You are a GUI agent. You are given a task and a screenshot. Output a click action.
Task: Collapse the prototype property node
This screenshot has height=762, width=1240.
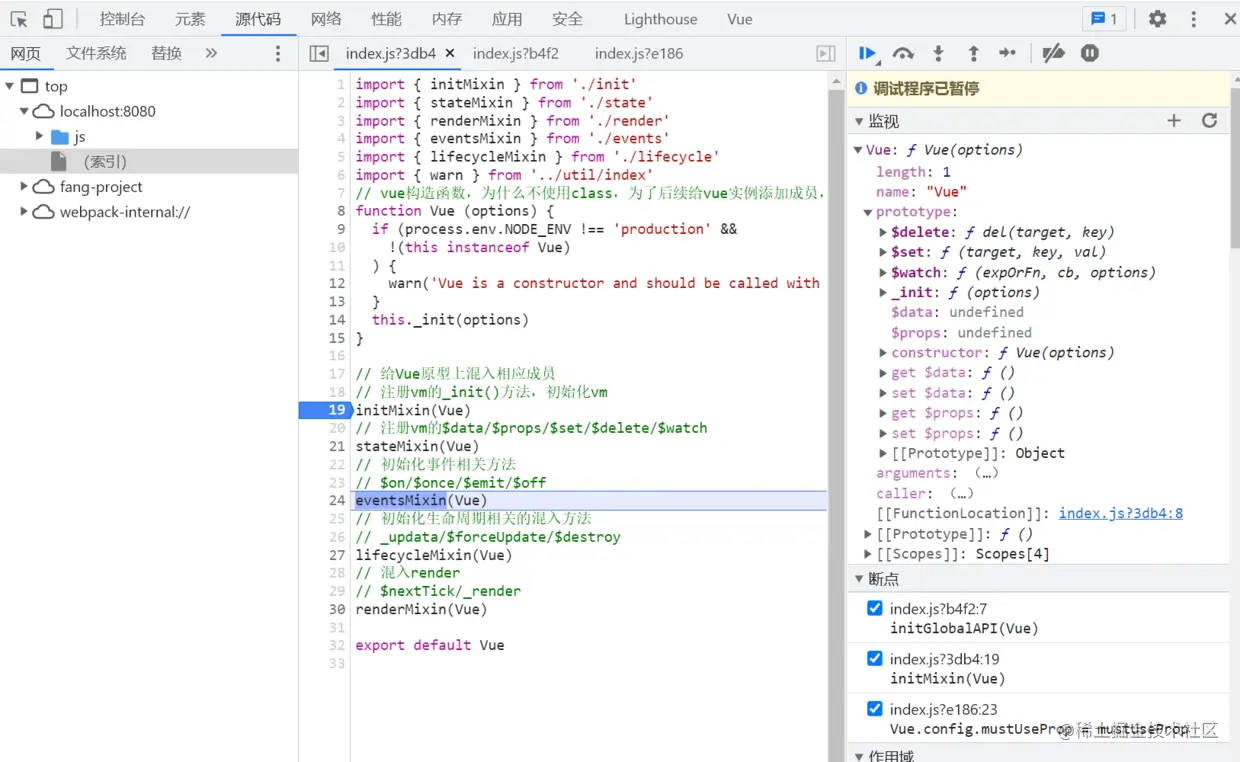[868, 212]
